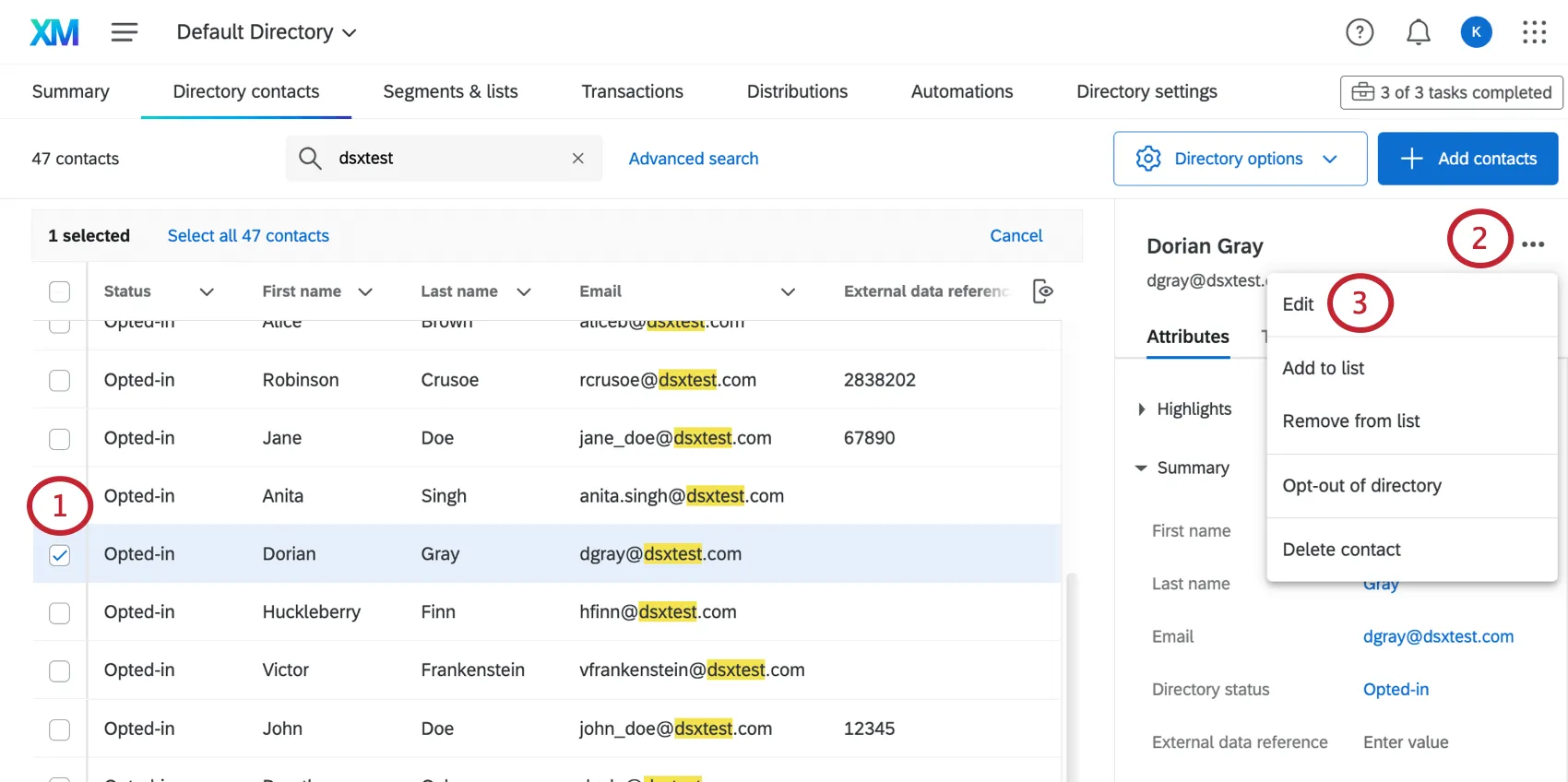This screenshot has height=782, width=1568.
Task: Toggle the select-all header checkbox
Action: (59, 291)
